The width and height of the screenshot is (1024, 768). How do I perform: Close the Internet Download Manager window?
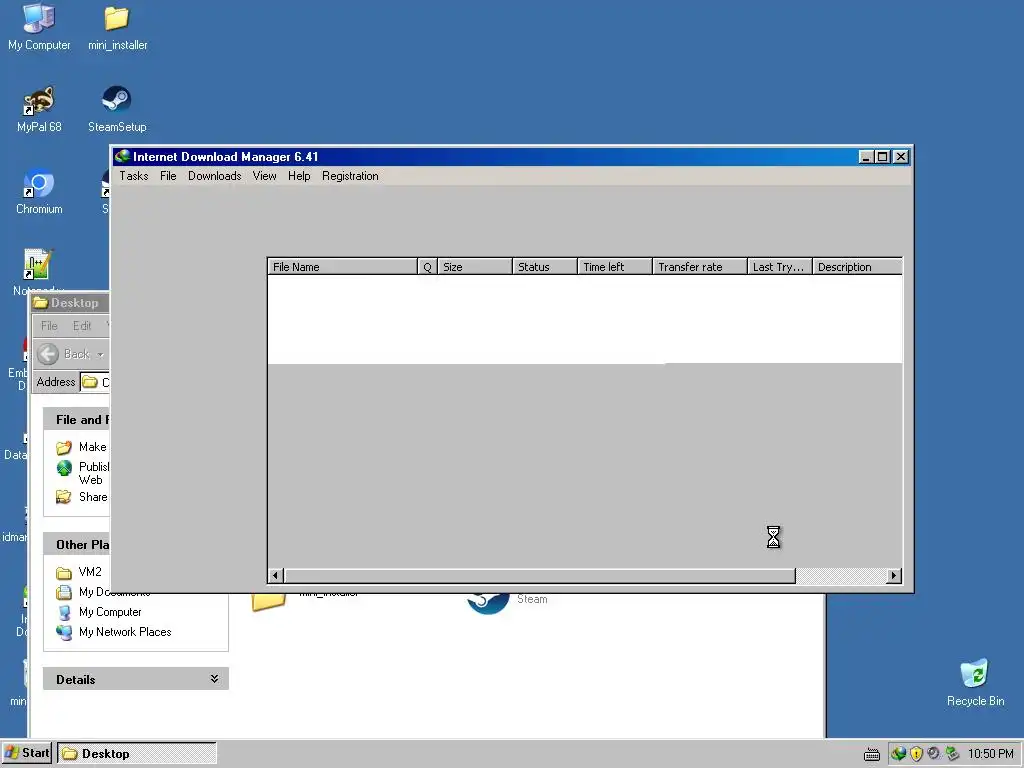click(901, 157)
